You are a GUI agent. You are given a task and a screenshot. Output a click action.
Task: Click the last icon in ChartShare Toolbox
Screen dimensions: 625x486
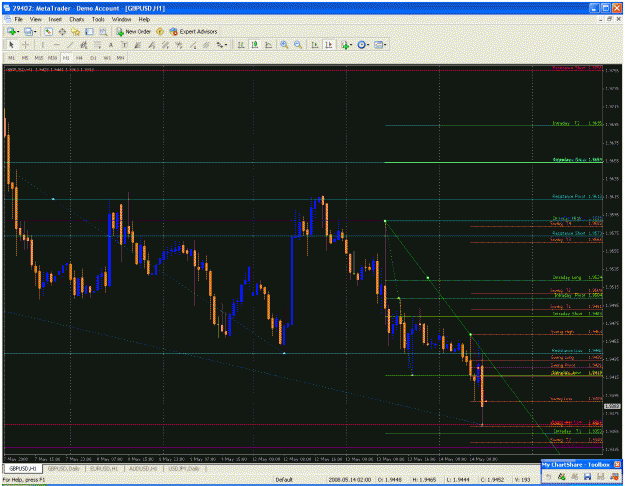coord(613,476)
